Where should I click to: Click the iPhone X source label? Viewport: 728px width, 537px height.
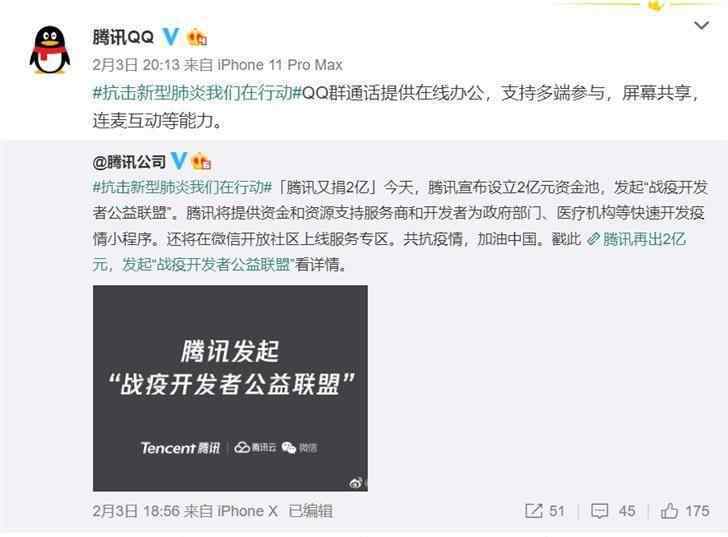(x=247, y=511)
